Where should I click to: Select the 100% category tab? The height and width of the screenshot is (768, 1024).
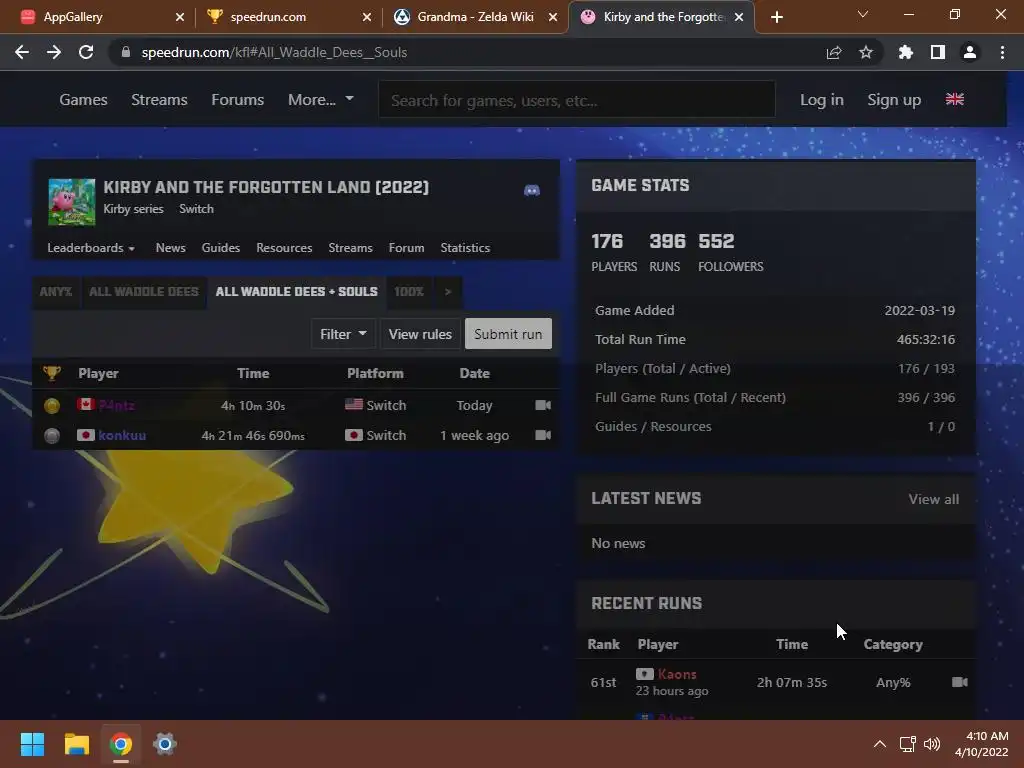click(409, 292)
